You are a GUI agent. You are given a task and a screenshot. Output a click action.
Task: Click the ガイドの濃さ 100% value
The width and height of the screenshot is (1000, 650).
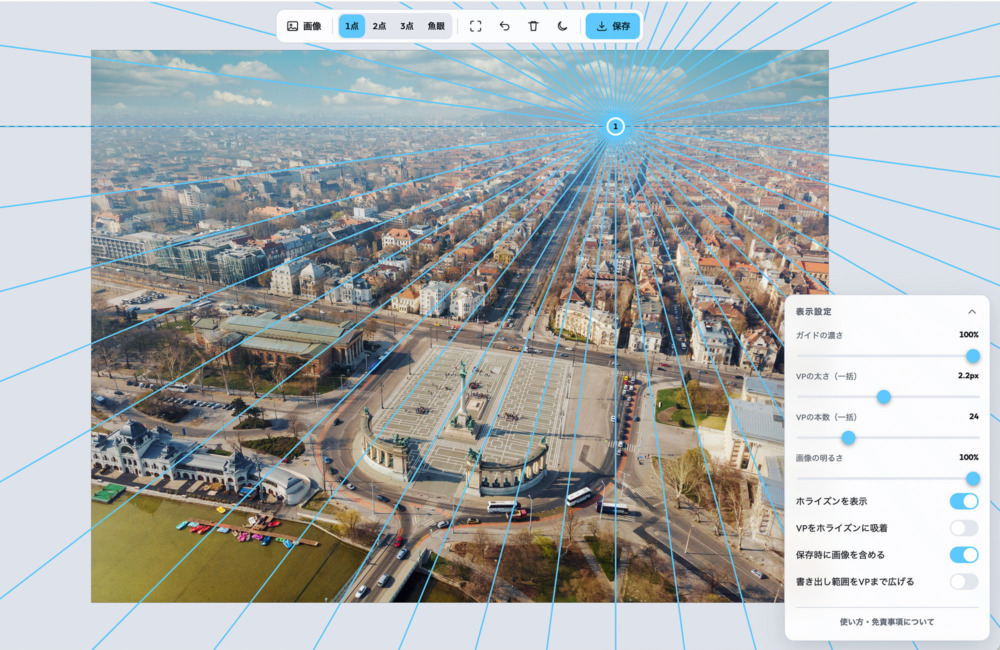[x=968, y=335]
